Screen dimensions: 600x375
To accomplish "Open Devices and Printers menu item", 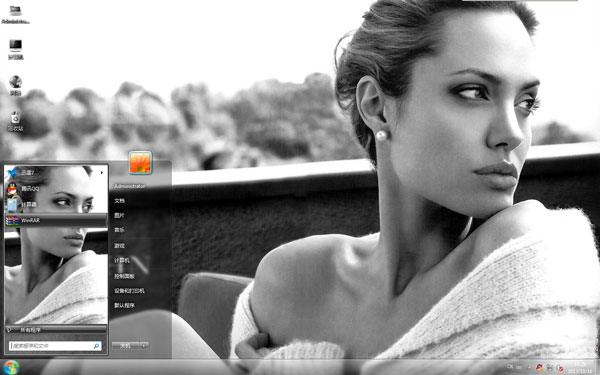I will [129, 290].
